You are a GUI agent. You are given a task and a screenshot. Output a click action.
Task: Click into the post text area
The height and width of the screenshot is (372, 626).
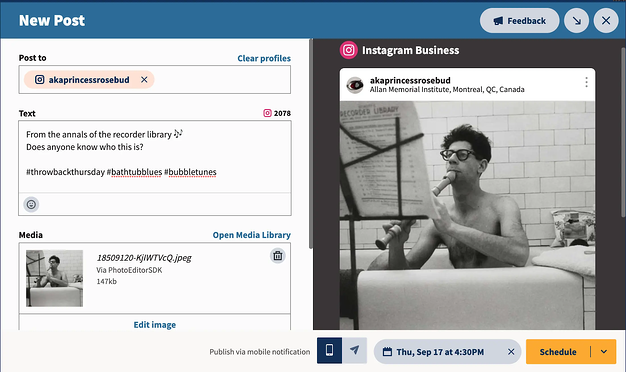155,156
